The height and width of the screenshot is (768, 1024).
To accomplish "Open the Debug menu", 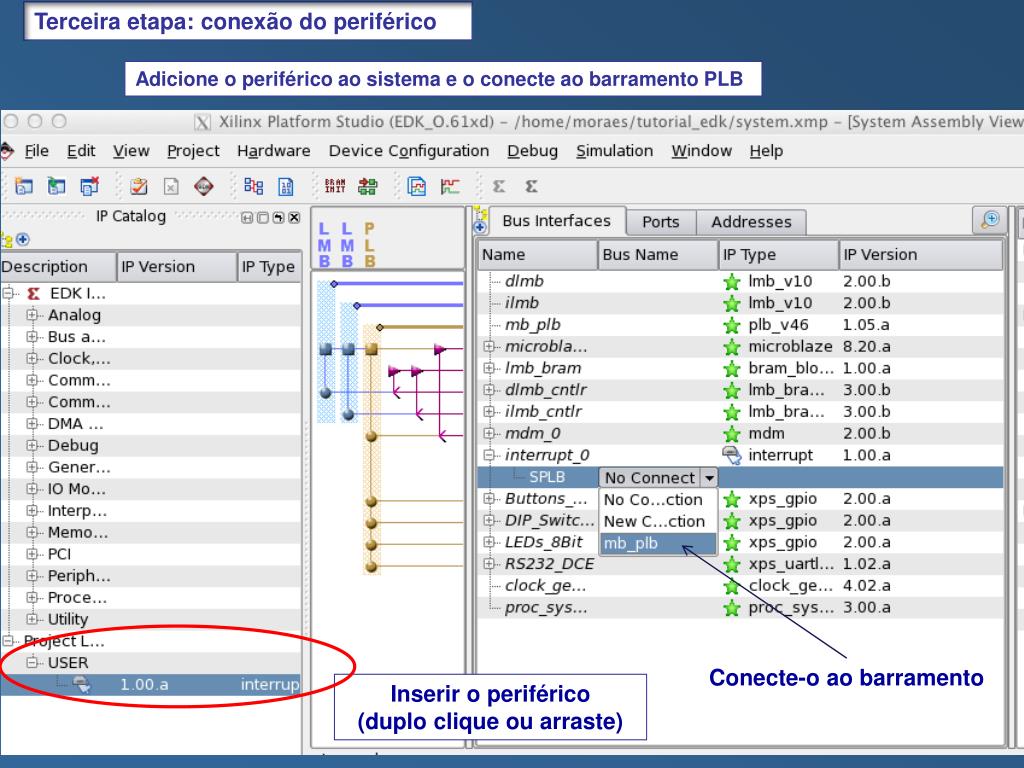I will (x=532, y=151).
